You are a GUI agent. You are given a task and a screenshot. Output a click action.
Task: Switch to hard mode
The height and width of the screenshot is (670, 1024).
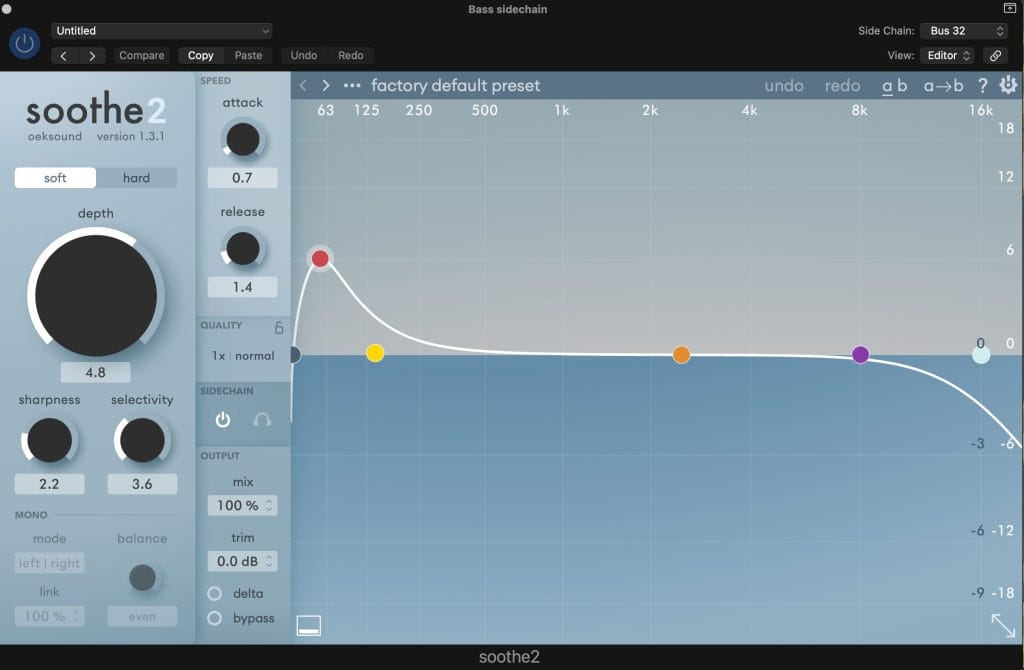[x=136, y=178]
